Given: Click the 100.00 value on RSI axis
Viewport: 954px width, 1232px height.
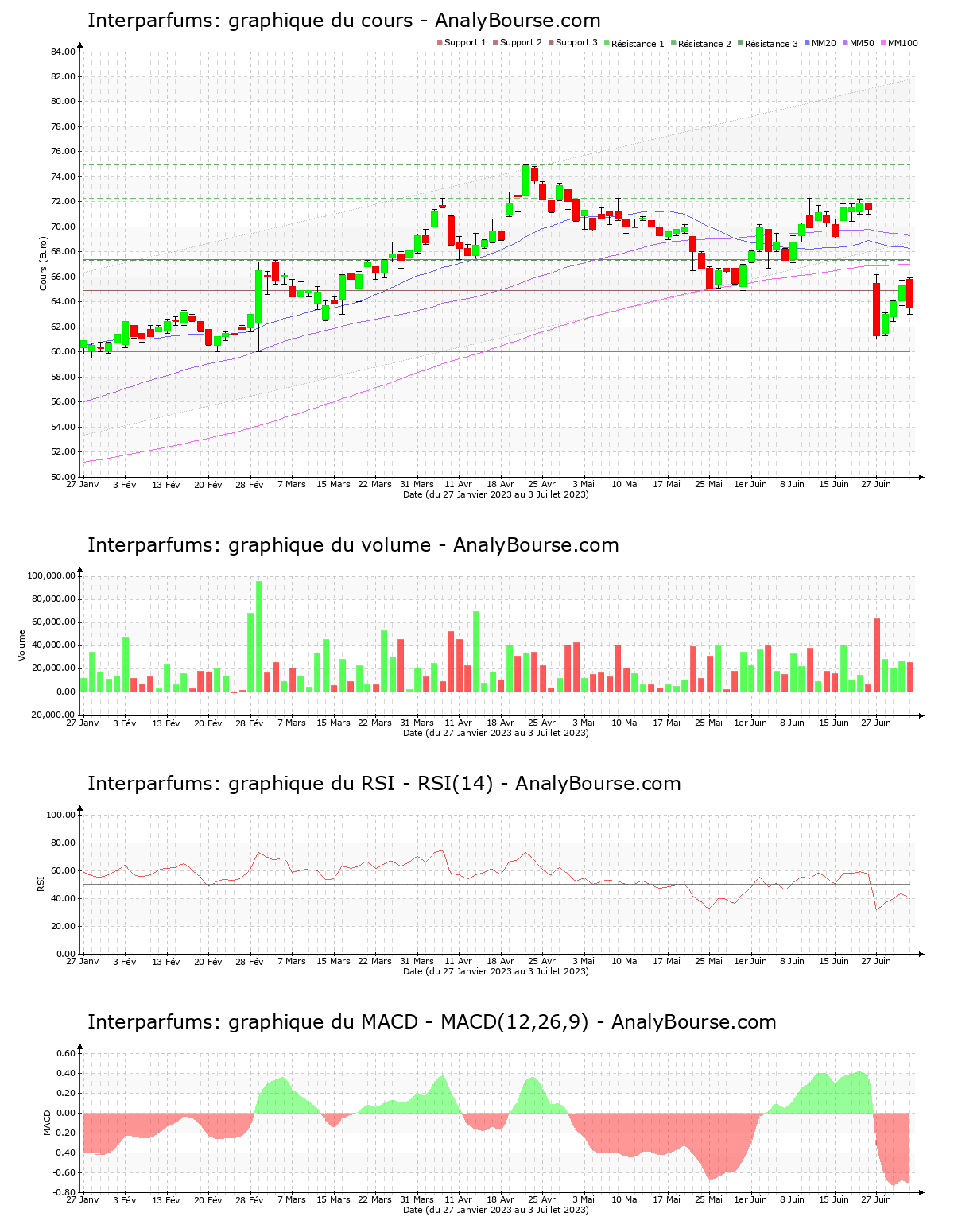Looking at the screenshot, I should 60,815.
